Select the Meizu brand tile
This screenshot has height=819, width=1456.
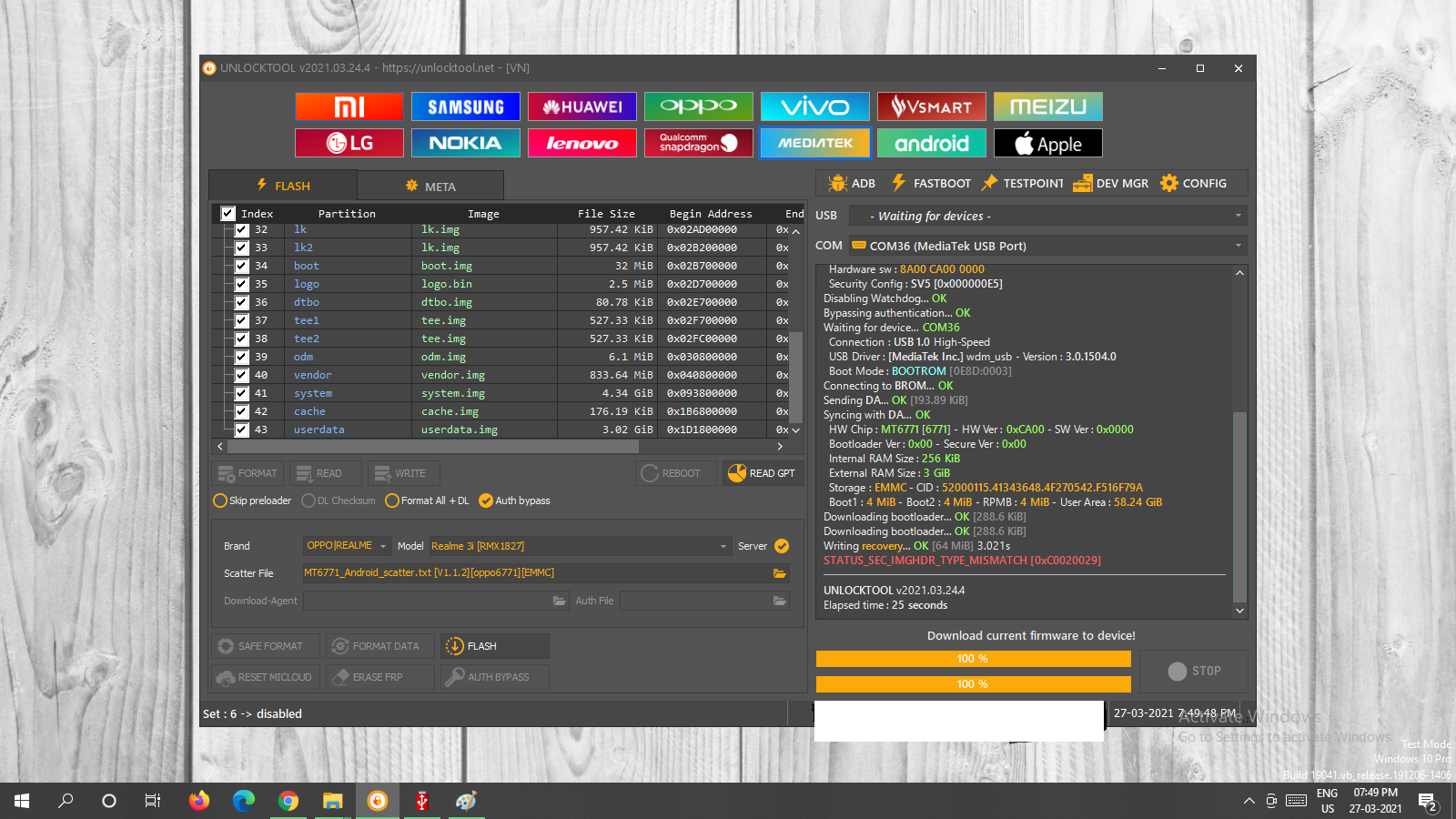[x=1048, y=106]
